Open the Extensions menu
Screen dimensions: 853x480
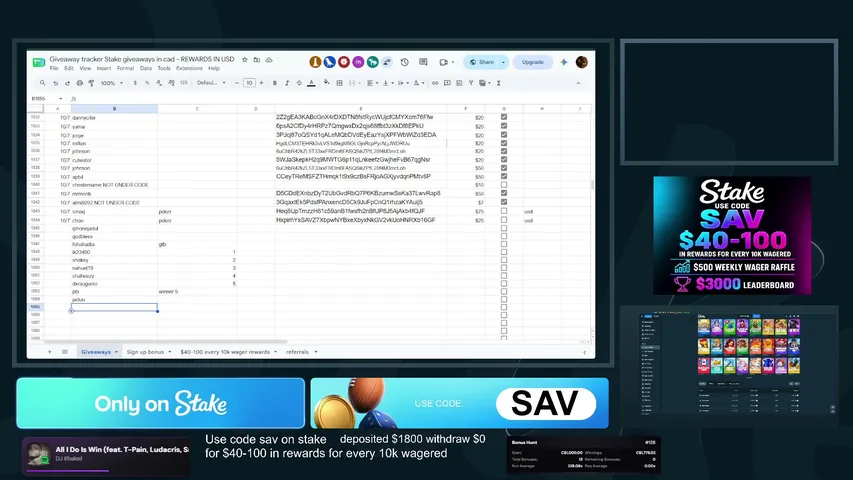tap(189, 69)
